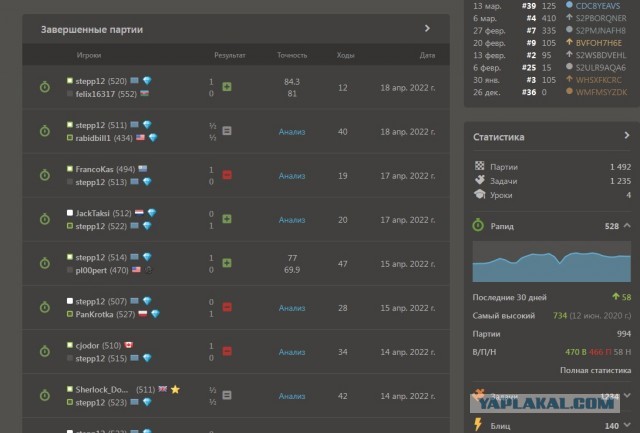Screen dimensions: 640x433
Task: Click the puzzle piece Tasks icon
Action: coord(480,180)
